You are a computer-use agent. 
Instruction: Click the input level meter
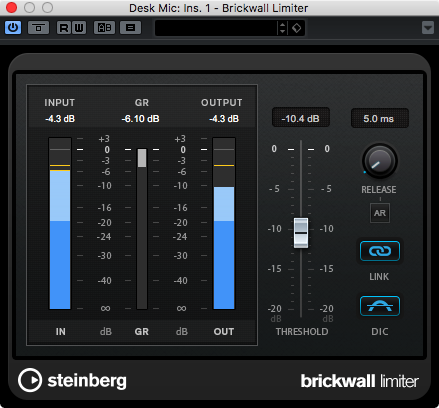coord(60,223)
